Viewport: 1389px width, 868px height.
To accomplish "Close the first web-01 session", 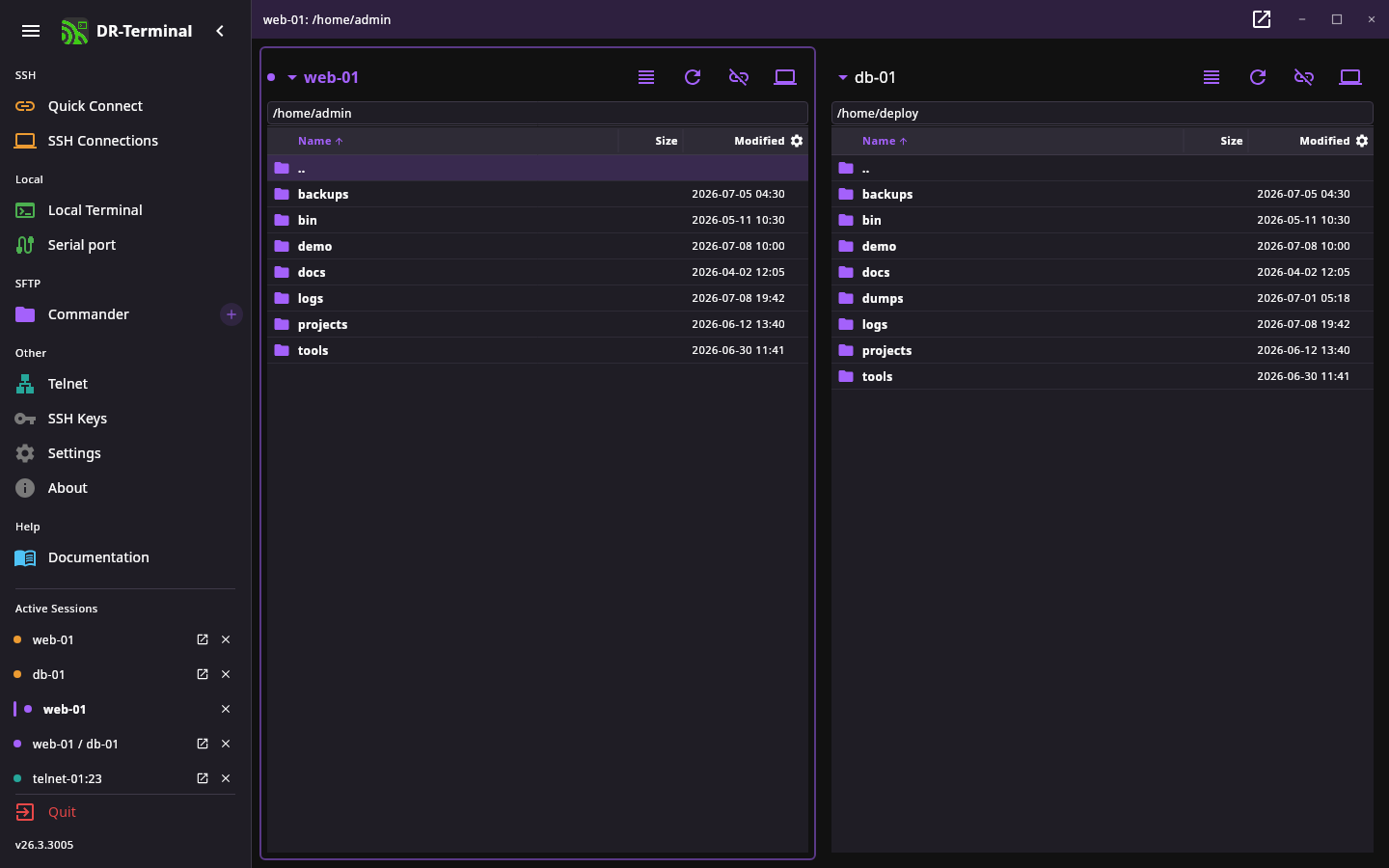I will [x=226, y=639].
